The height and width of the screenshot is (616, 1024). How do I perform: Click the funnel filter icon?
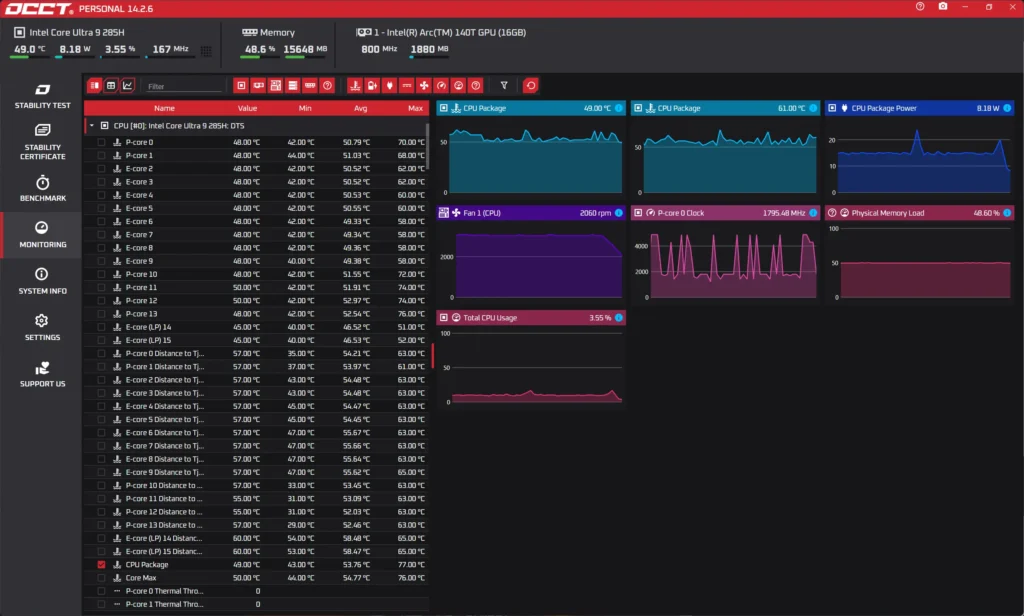pos(504,86)
